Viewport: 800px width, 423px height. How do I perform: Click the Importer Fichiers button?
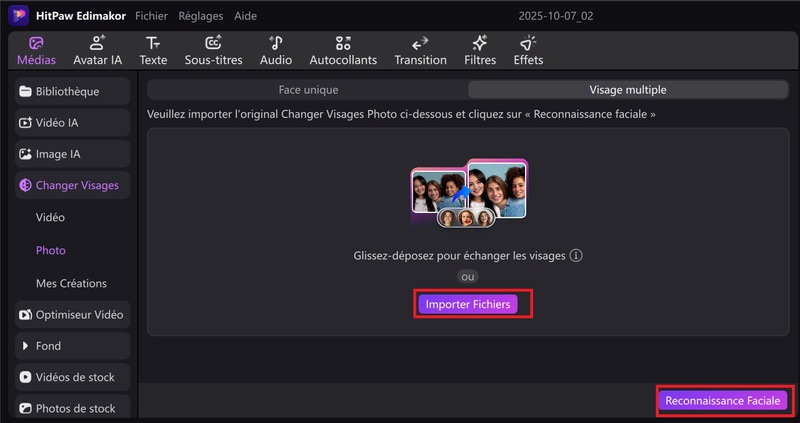468,304
